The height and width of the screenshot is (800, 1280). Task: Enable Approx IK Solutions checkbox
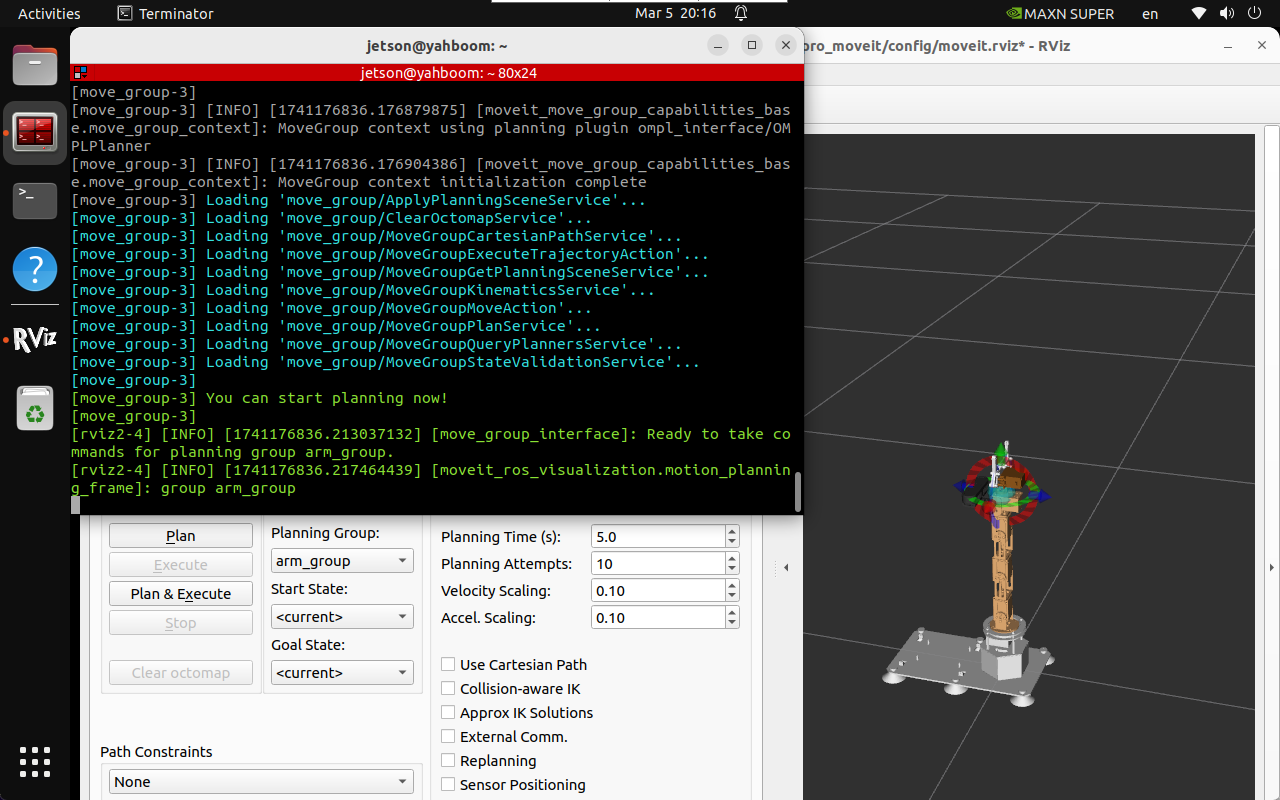[449, 713]
